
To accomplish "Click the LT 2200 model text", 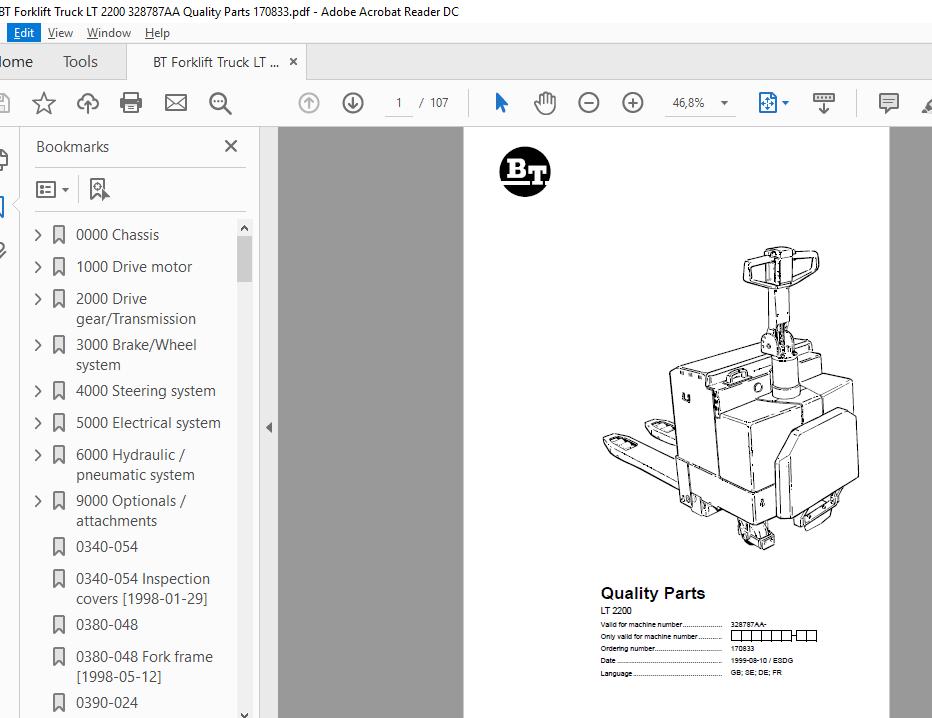I will coord(616,610).
